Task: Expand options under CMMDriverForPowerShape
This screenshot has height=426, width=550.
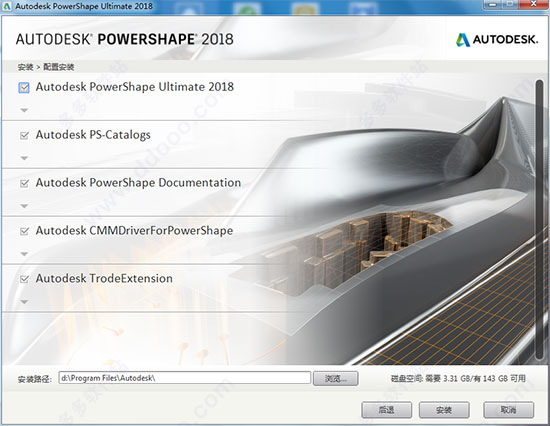Action: click(24, 254)
